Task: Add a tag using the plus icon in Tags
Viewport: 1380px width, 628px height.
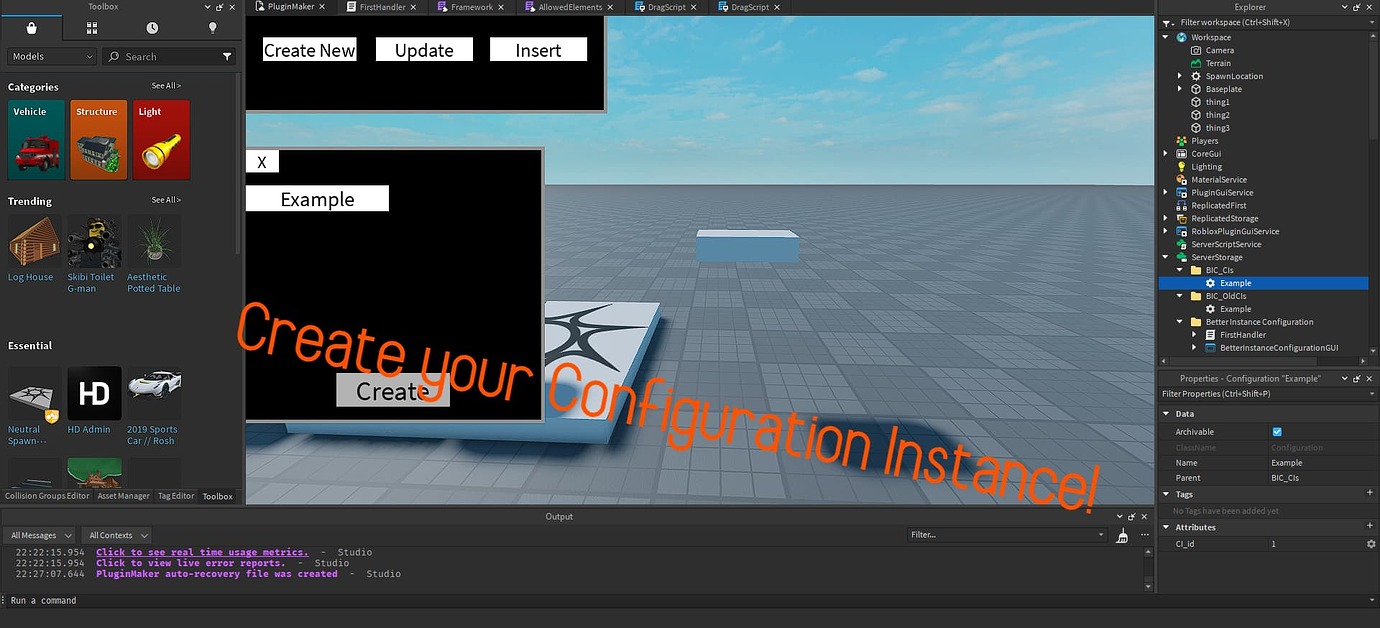Action: [x=1369, y=493]
